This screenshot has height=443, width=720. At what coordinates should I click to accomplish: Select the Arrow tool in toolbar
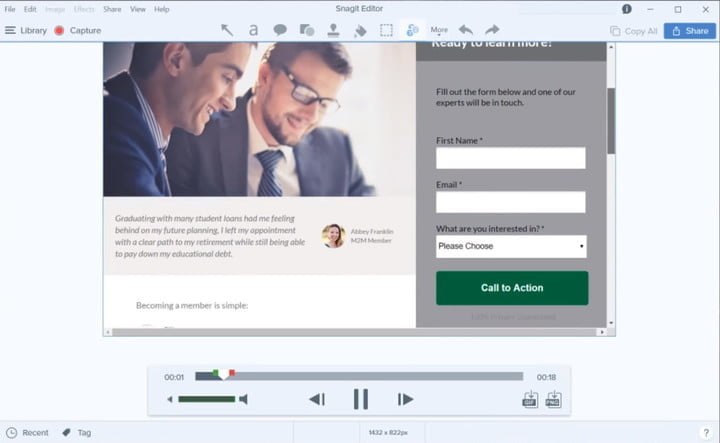pyautogui.click(x=227, y=30)
